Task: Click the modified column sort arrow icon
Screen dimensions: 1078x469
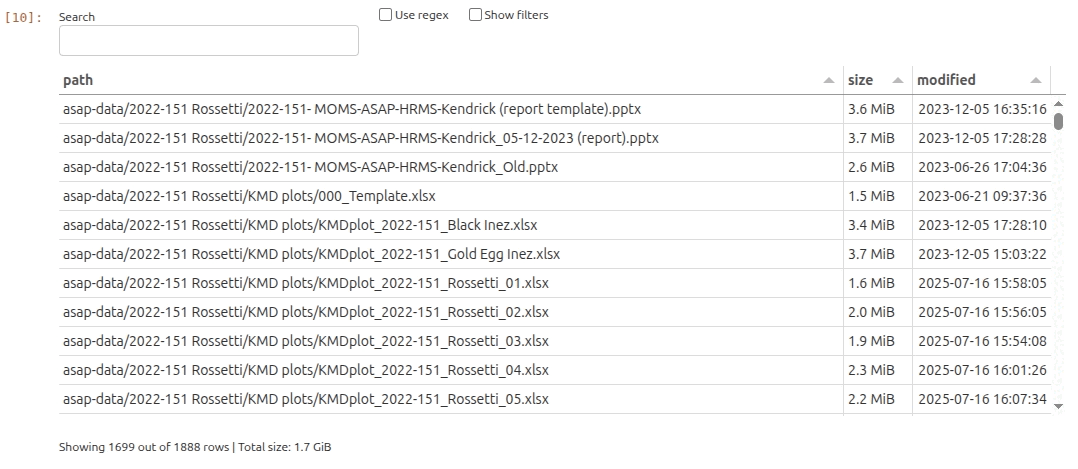Action: click(x=1035, y=80)
